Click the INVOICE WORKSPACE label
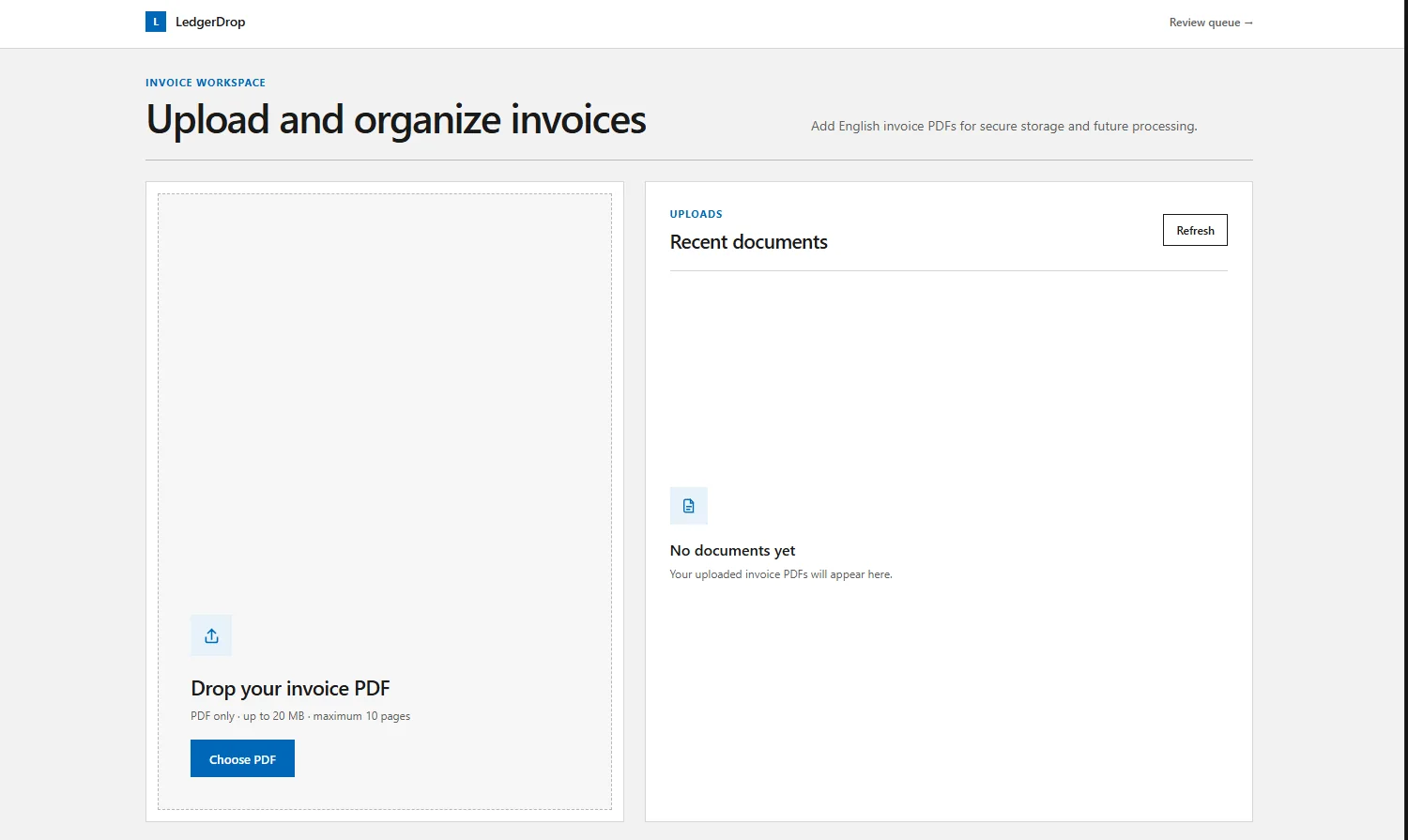The image size is (1408, 840). pyautogui.click(x=206, y=83)
